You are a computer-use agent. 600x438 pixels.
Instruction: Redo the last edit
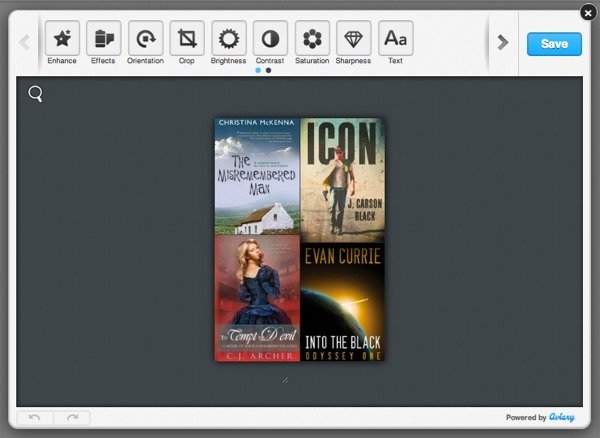pos(72,417)
